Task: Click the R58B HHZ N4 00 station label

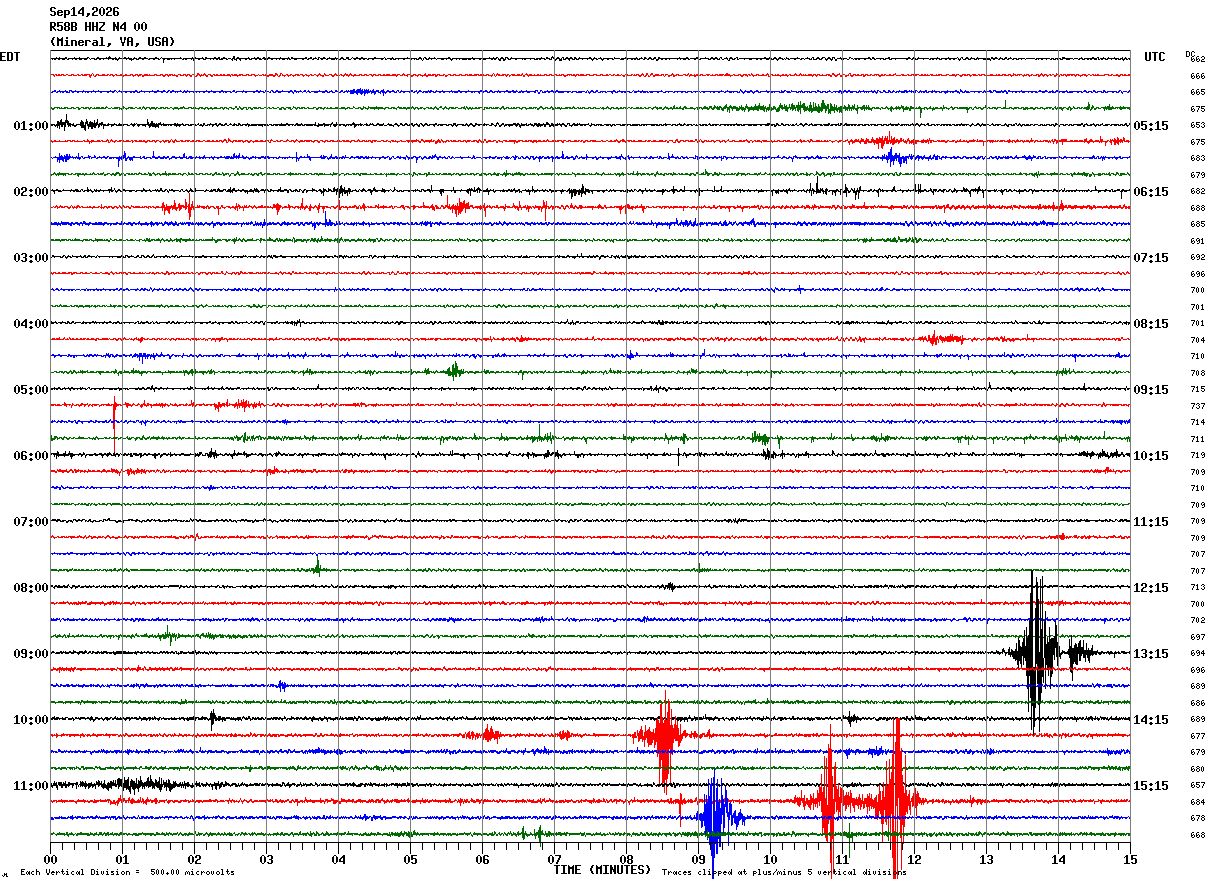Action: click(x=98, y=27)
